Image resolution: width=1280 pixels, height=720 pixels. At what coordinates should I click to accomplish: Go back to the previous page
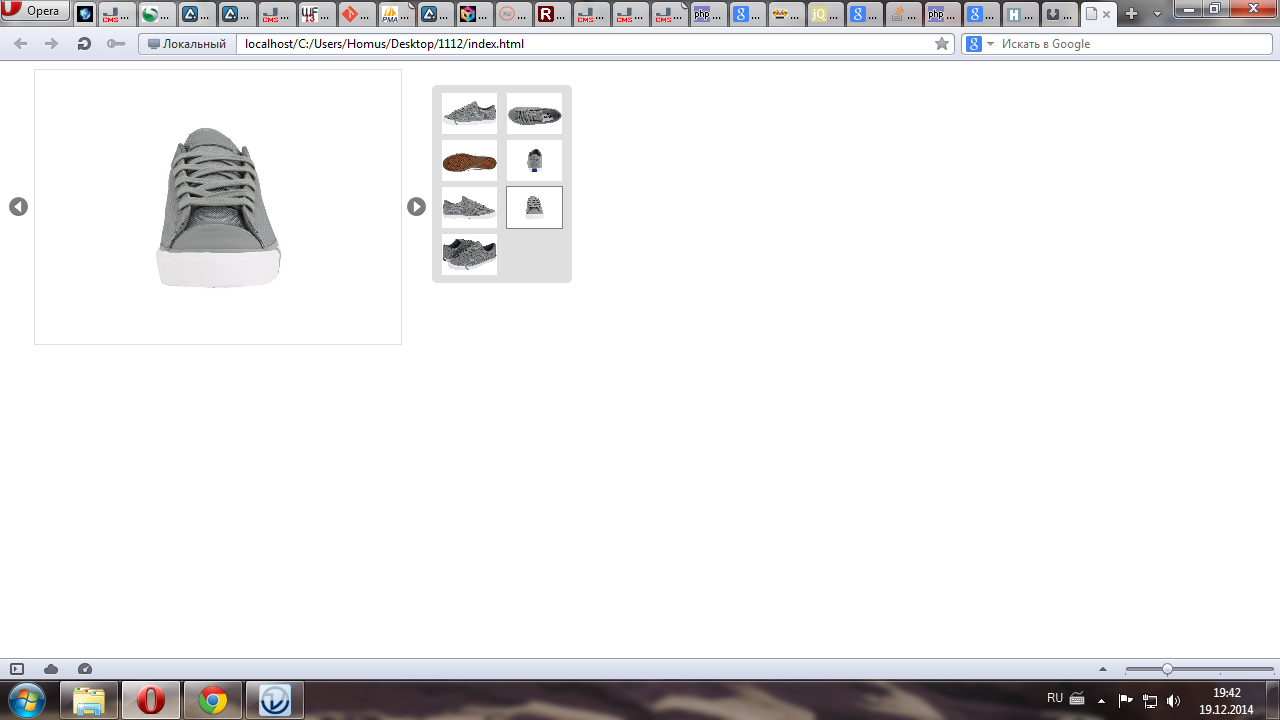[20, 44]
